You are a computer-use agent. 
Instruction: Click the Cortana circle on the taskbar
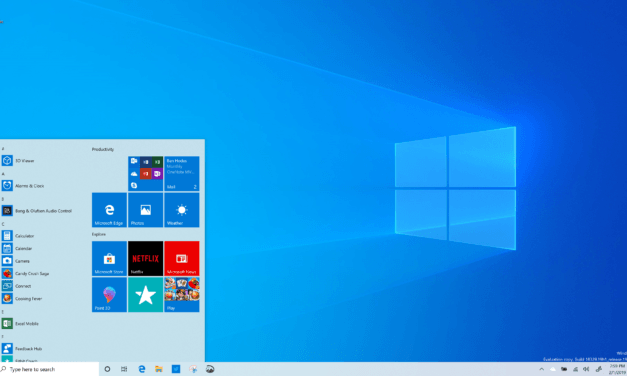[107, 369]
